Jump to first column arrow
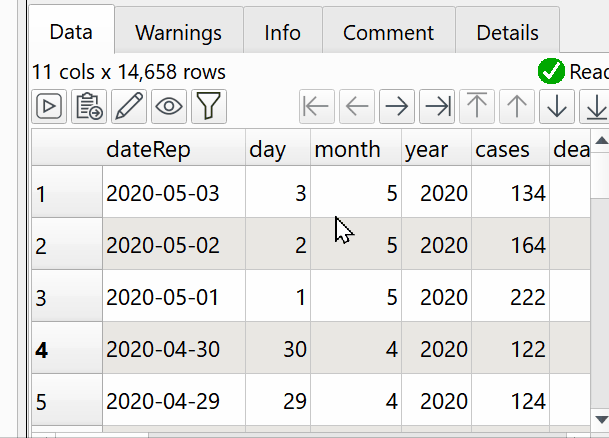The image size is (609, 438). click(317, 106)
